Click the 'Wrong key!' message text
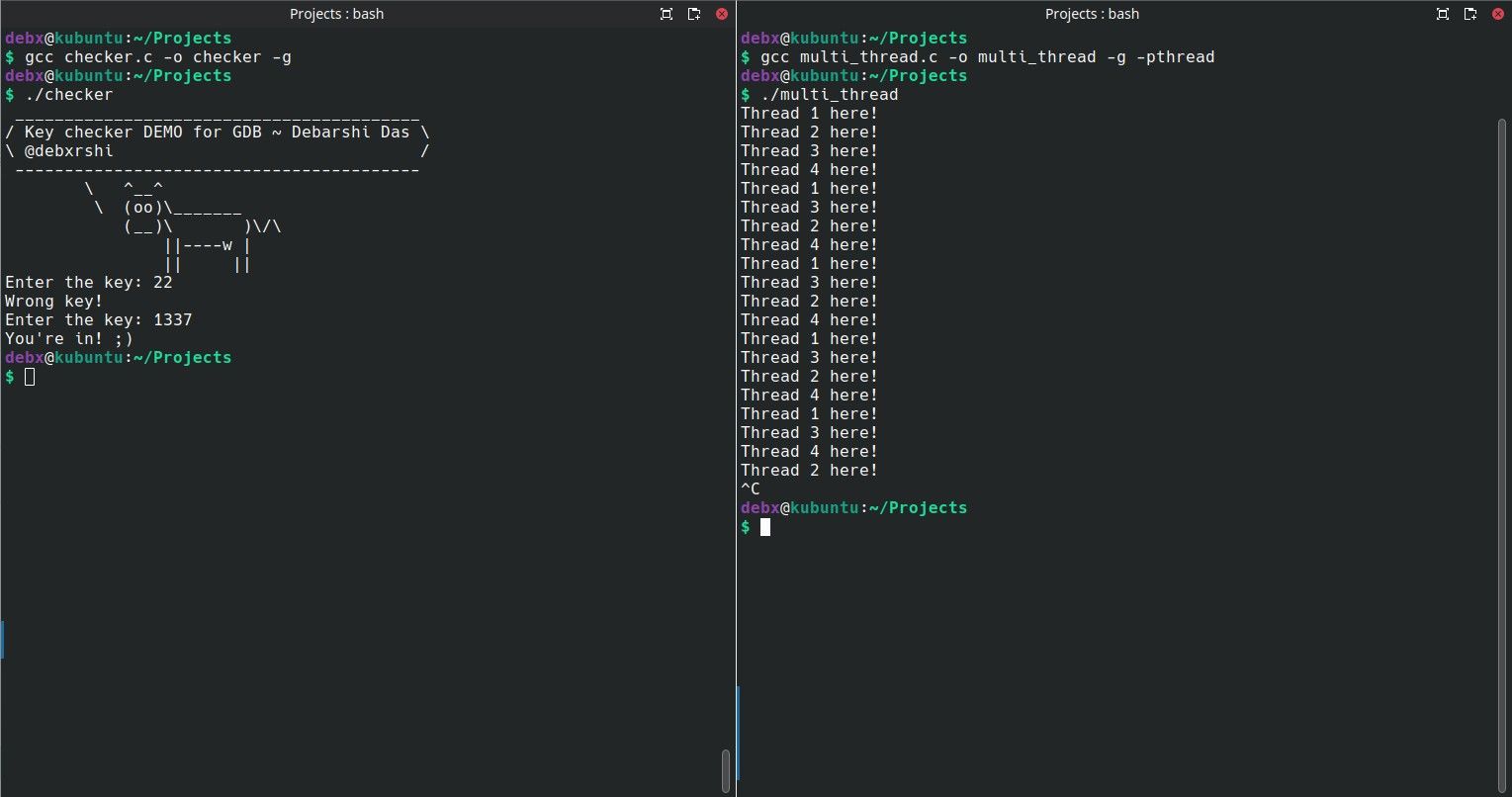1512x797 pixels. pyautogui.click(x=52, y=301)
